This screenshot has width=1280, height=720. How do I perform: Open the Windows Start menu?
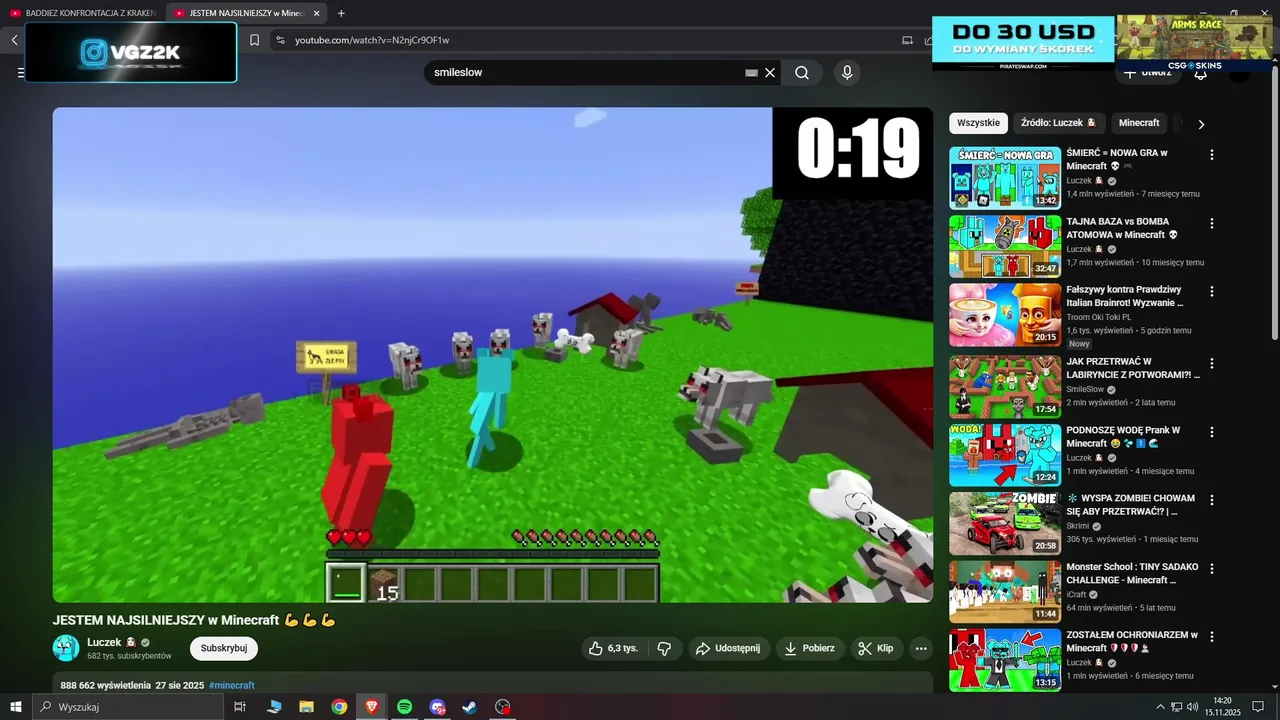click(x=16, y=707)
